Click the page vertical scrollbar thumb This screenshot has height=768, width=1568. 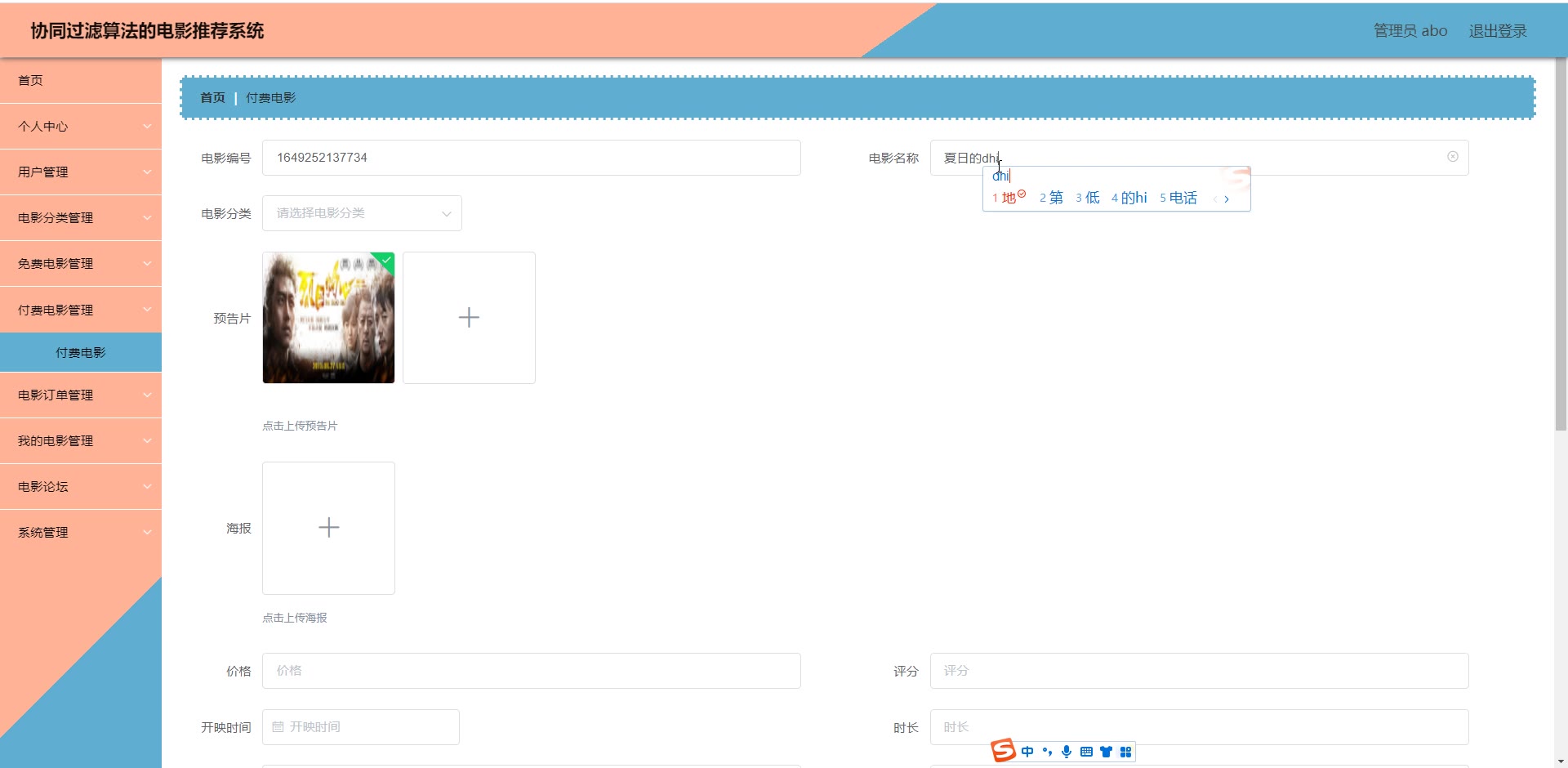pyautogui.click(x=1561, y=245)
